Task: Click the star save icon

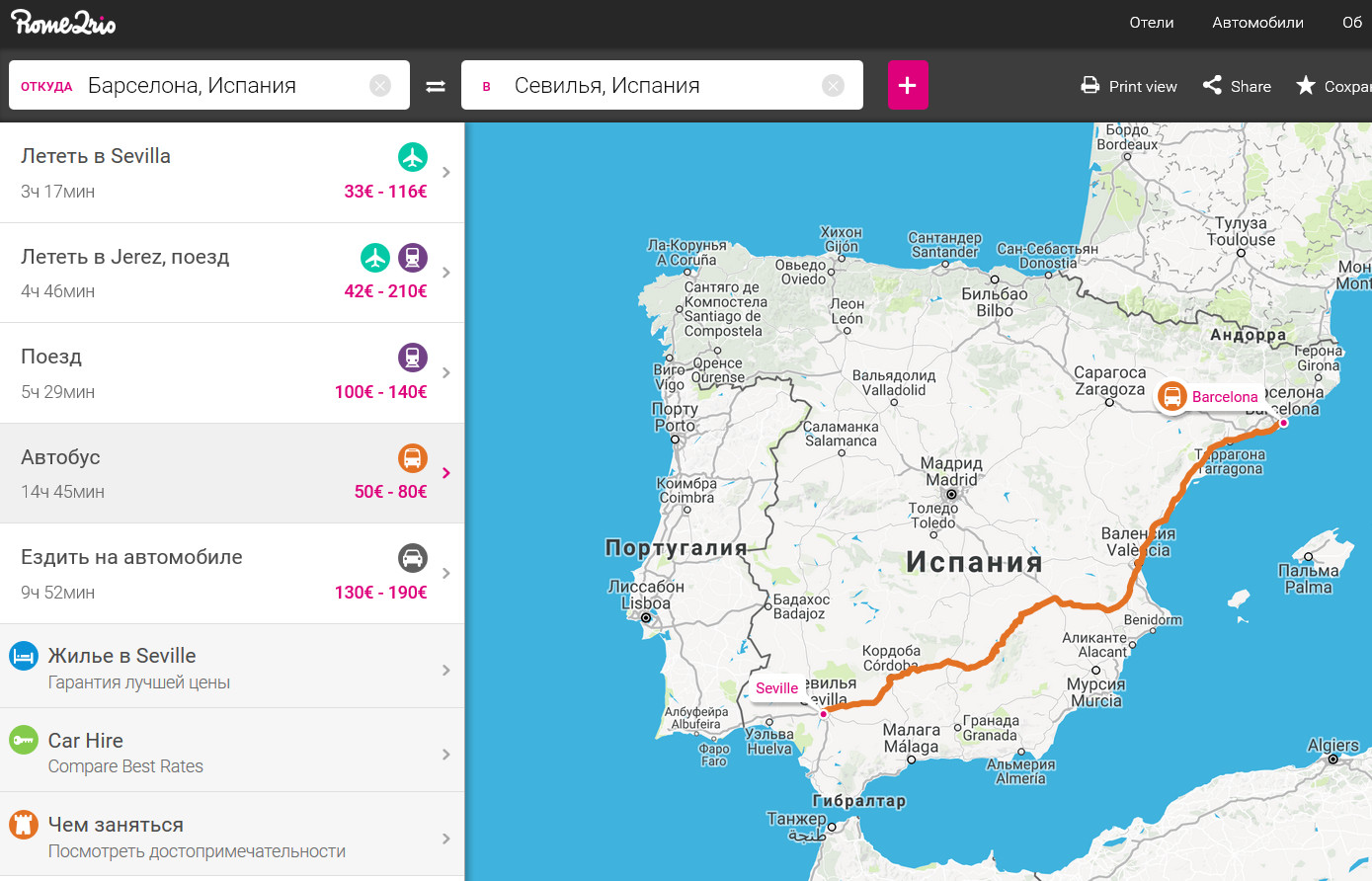Action: point(1306,86)
